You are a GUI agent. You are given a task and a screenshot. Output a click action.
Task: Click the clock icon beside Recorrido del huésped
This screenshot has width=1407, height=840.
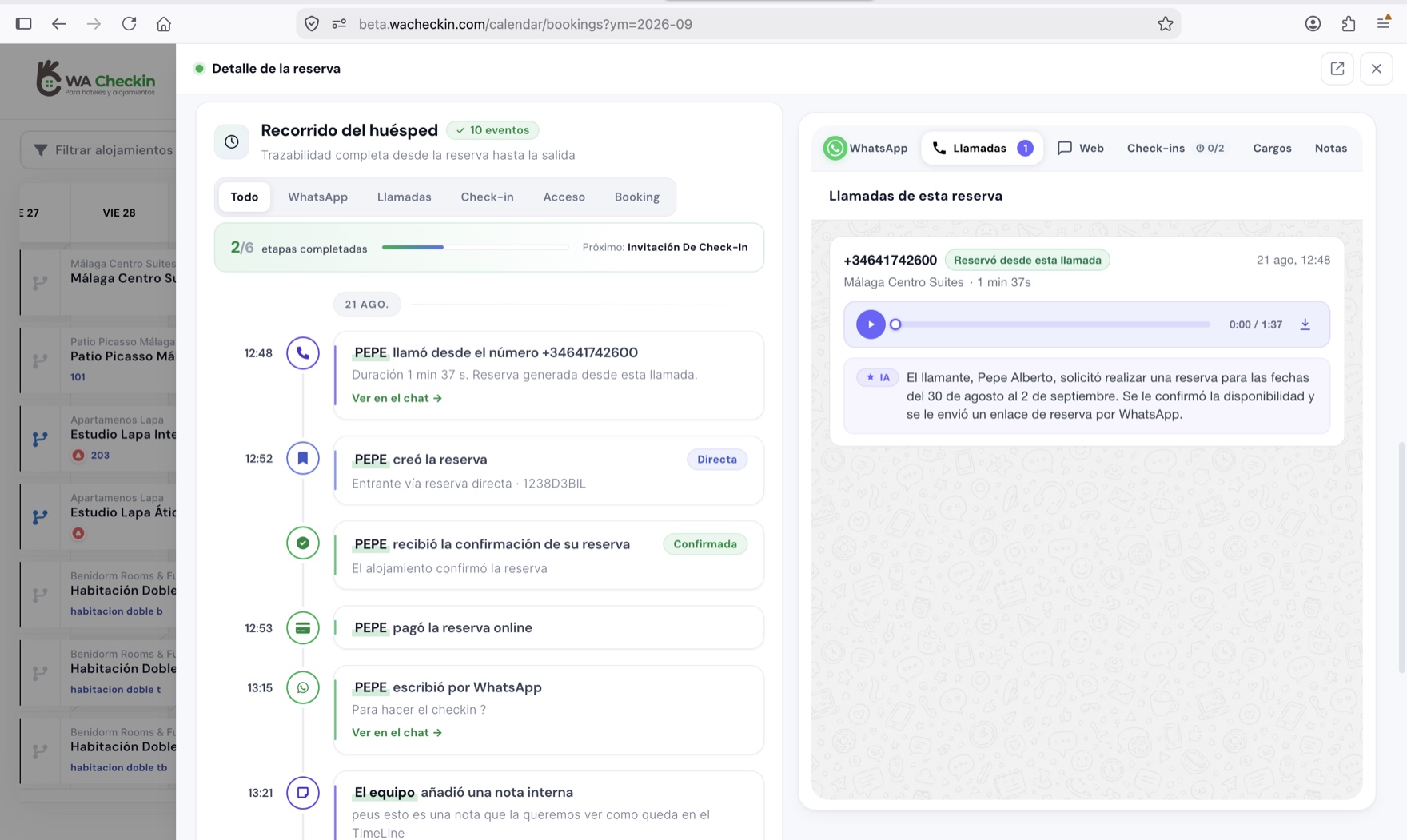[x=232, y=142]
